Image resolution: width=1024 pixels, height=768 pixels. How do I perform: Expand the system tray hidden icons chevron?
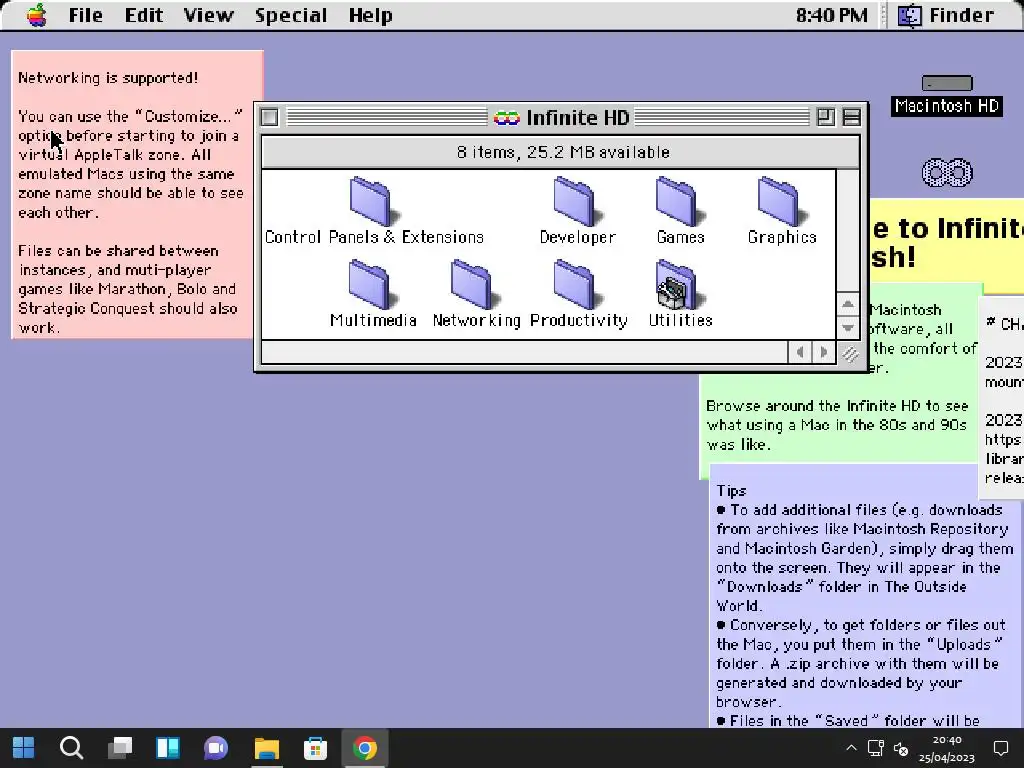(851, 748)
